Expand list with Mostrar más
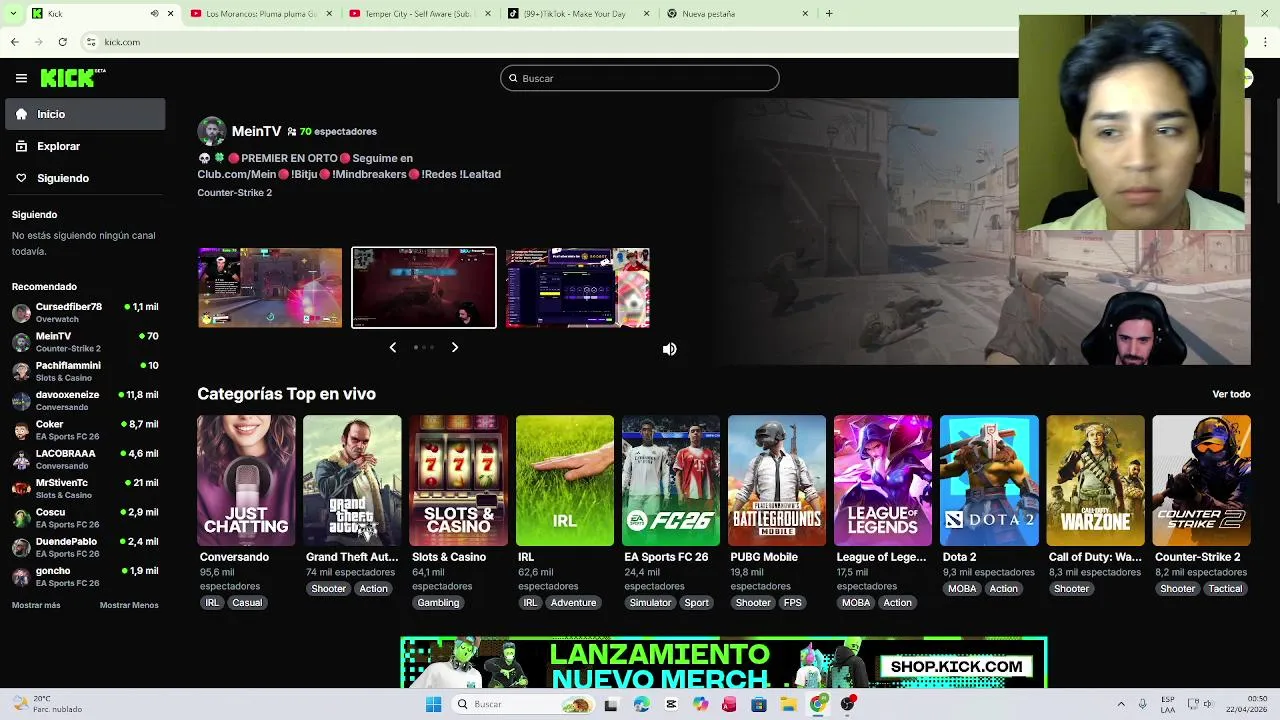The image size is (1280, 720). coord(36,605)
